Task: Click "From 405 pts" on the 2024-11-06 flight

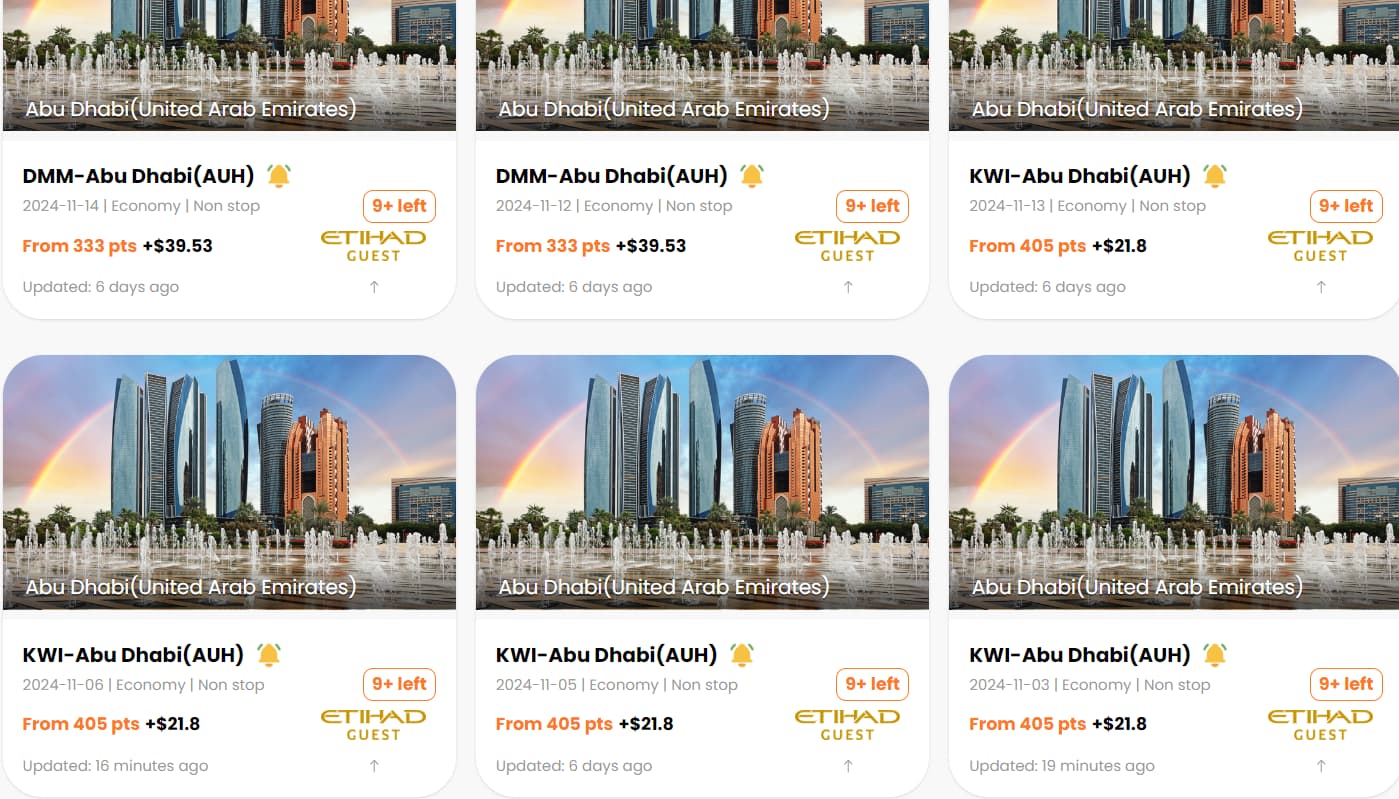Action: (x=81, y=724)
